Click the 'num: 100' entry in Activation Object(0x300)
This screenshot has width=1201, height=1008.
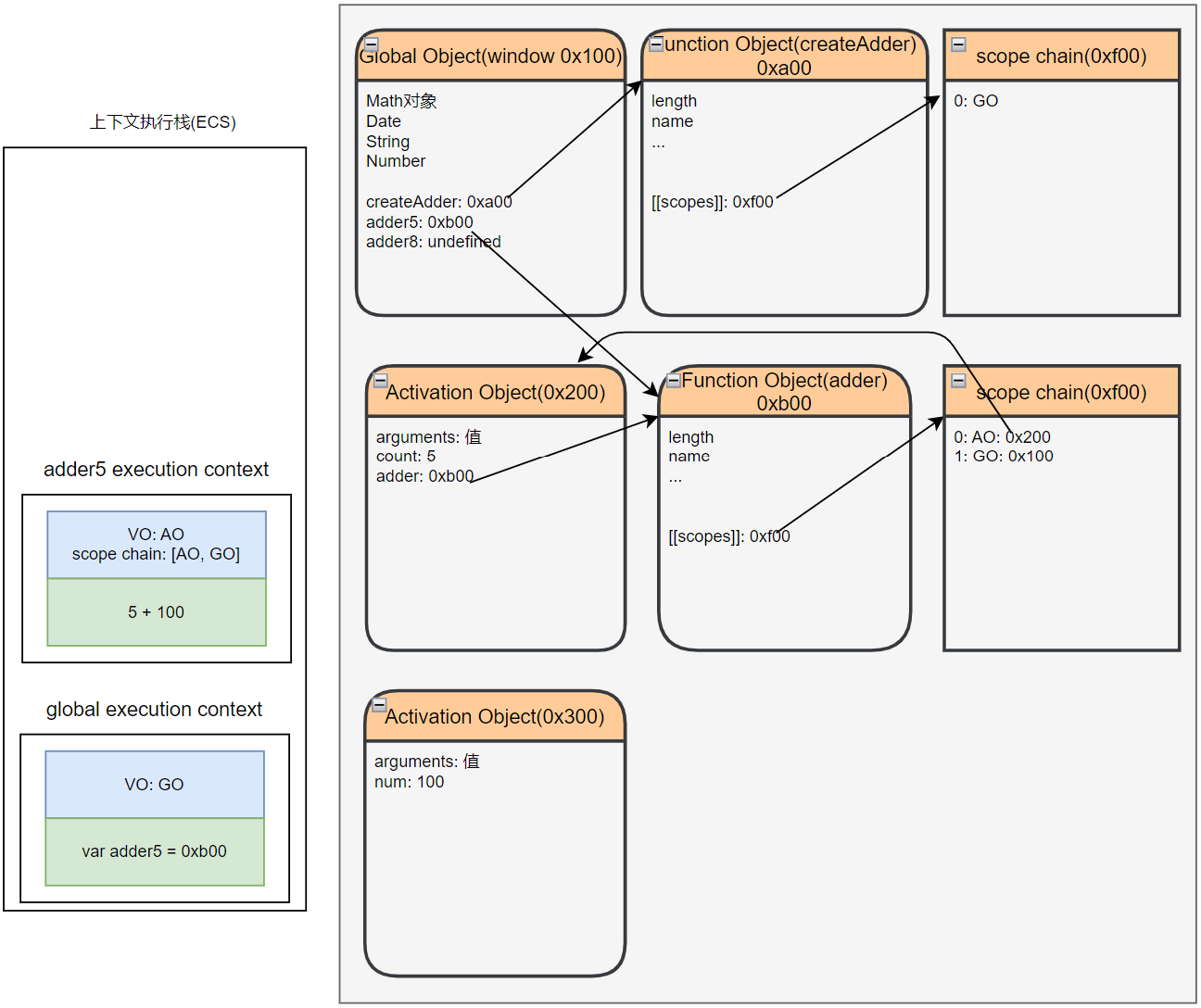pos(409,782)
